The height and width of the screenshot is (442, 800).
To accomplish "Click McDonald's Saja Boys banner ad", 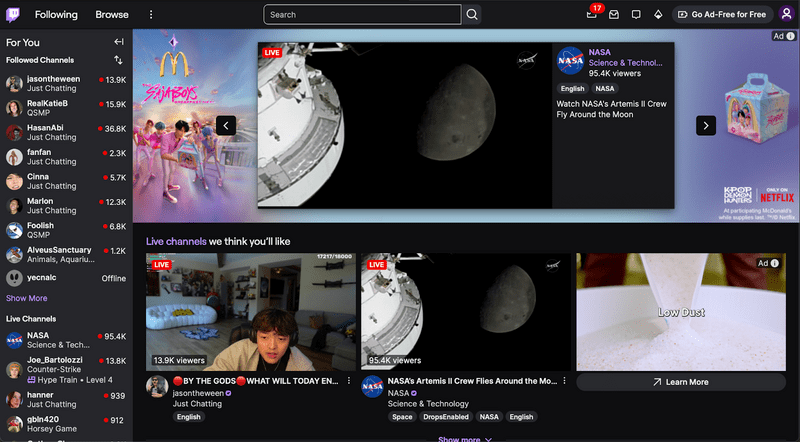I will click(194, 126).
